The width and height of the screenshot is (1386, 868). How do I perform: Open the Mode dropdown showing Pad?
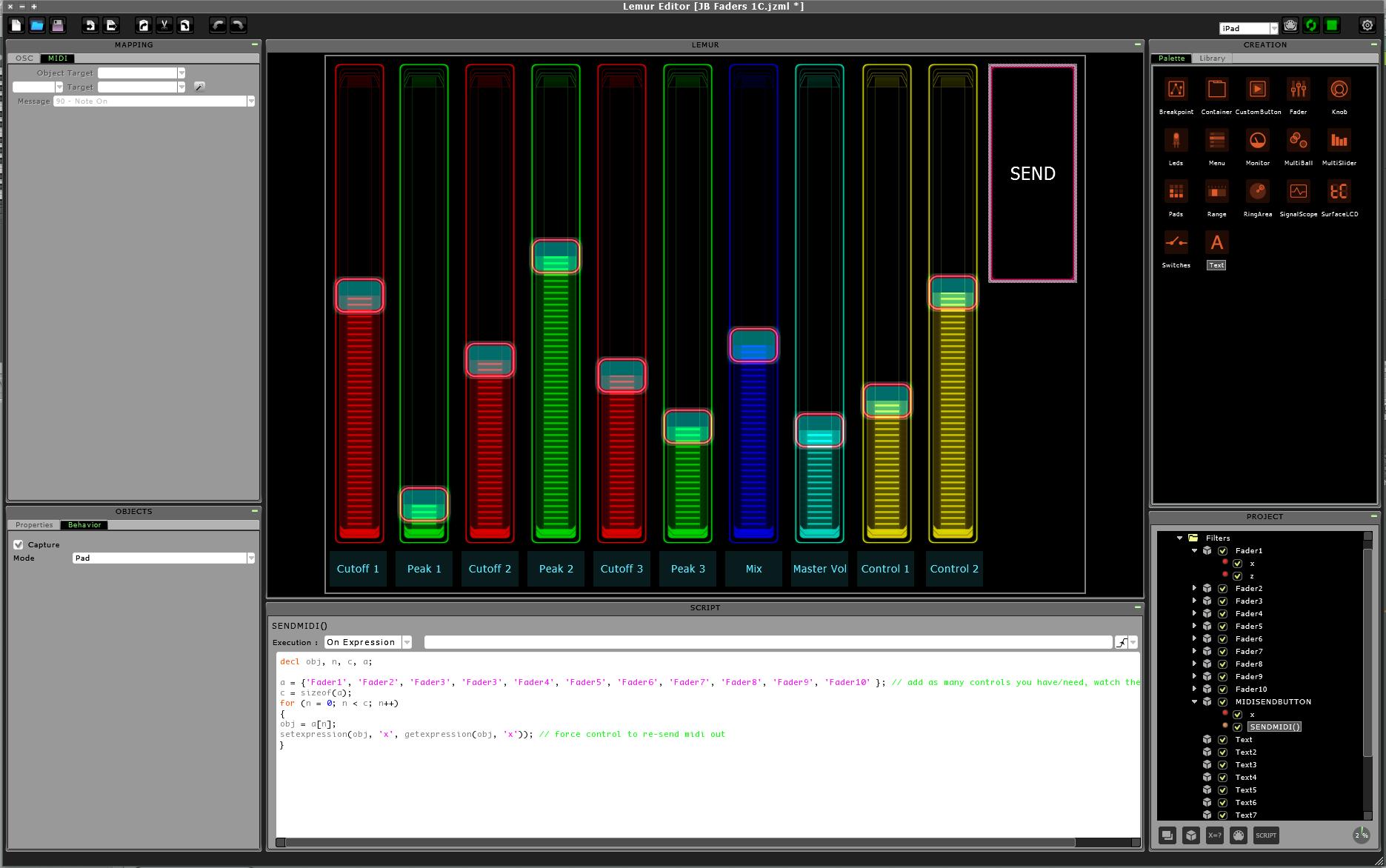point(164,558)
